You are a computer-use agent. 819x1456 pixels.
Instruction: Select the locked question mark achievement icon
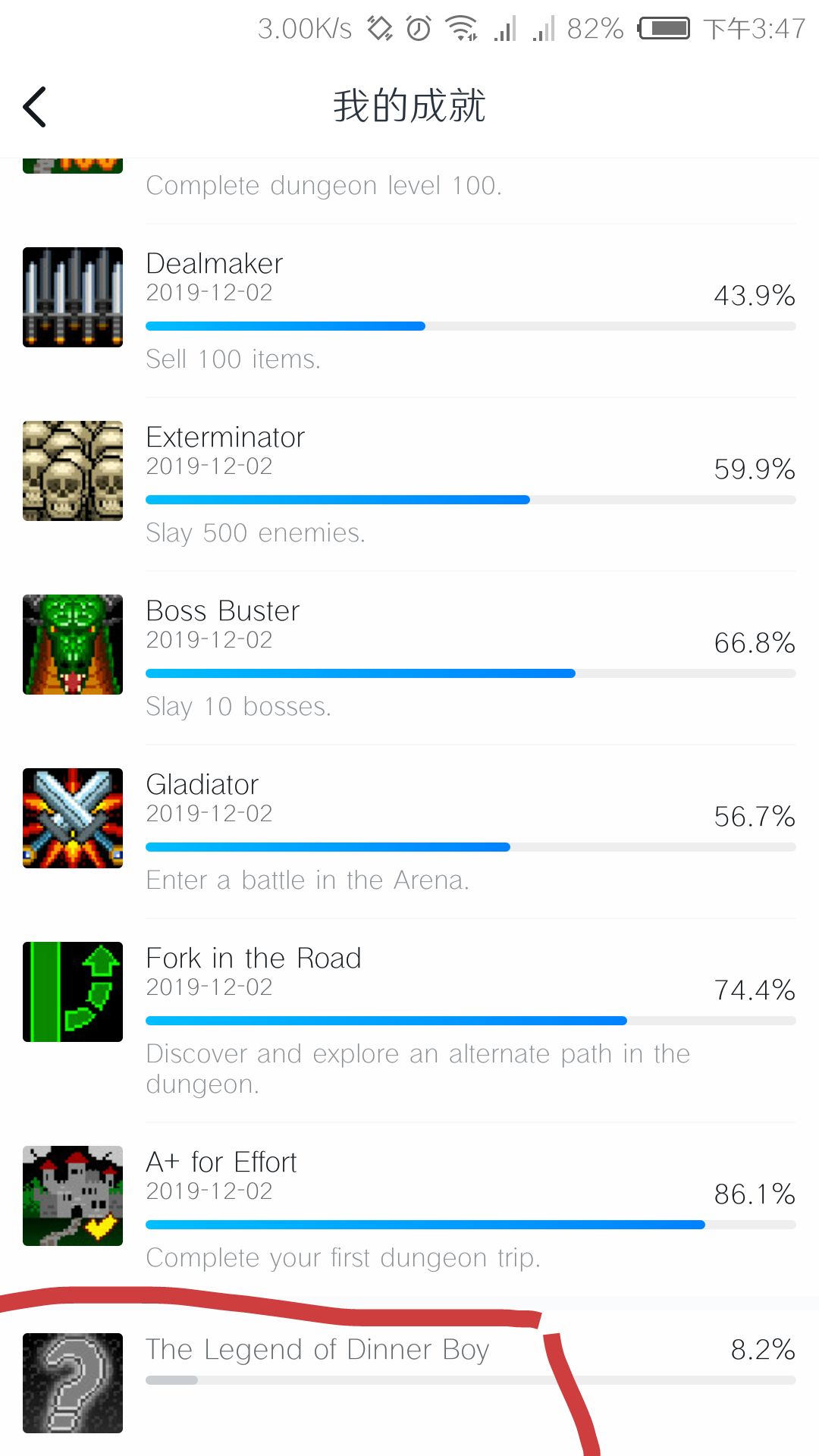pyautogui.click(x=73, y=1383)
